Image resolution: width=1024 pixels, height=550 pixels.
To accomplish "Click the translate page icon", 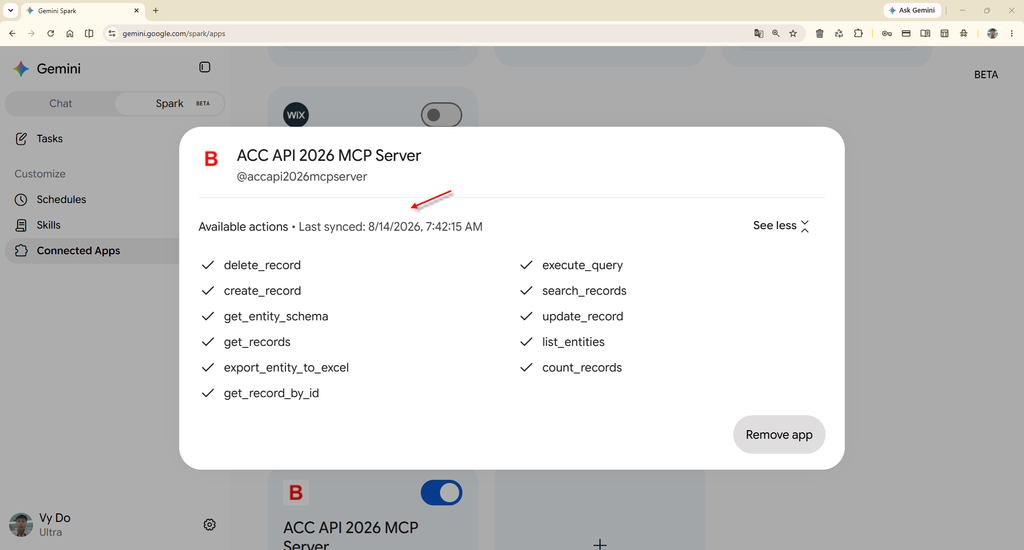I will click(758, 33).
